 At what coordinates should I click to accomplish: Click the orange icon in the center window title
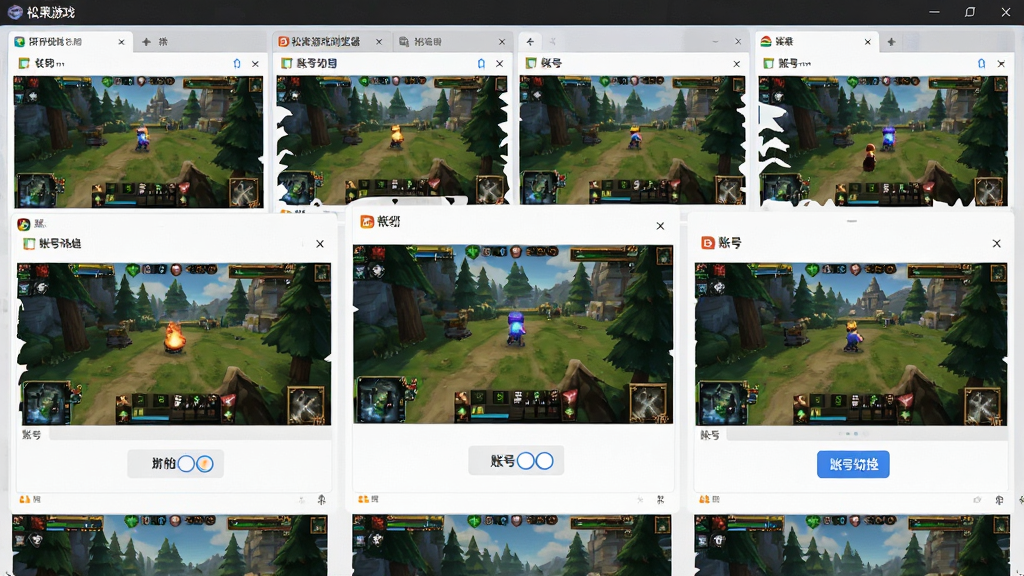pyautogui.click(x=367, y=222)
